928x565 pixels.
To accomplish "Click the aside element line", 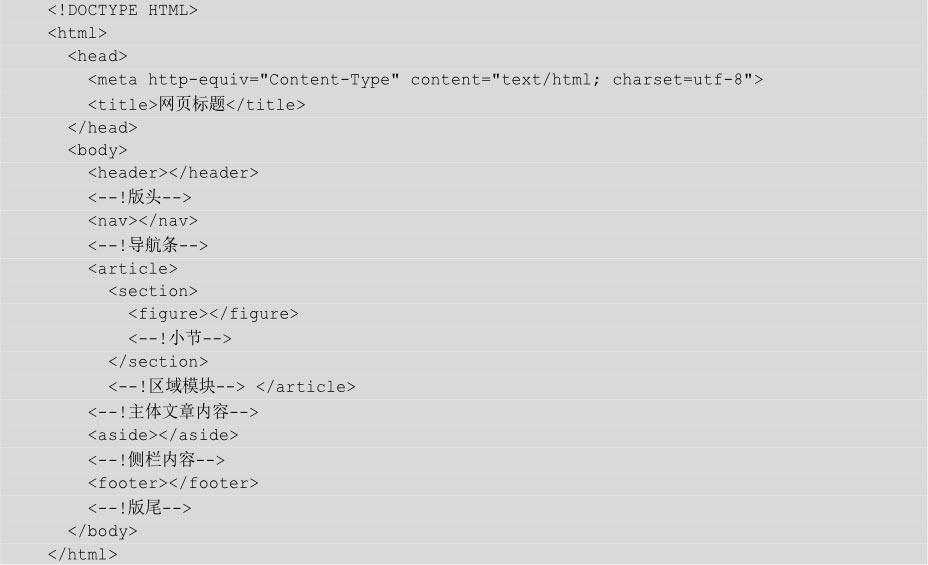I will [163, 435].
